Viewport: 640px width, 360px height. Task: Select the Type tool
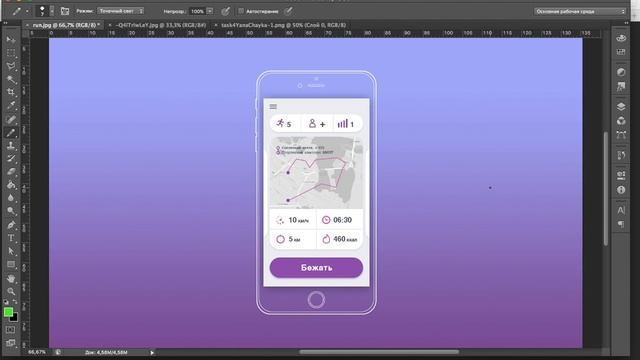pos(11,238)
